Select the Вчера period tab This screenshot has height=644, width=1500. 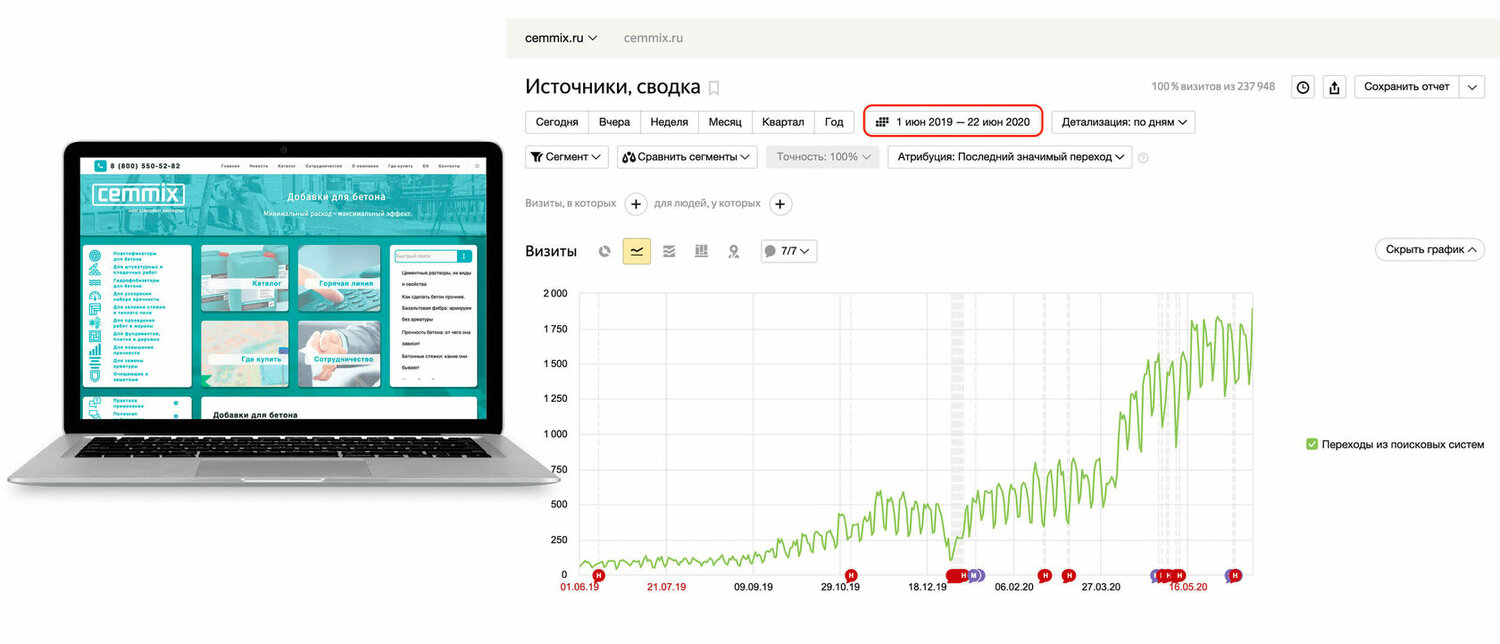(614, 122)
